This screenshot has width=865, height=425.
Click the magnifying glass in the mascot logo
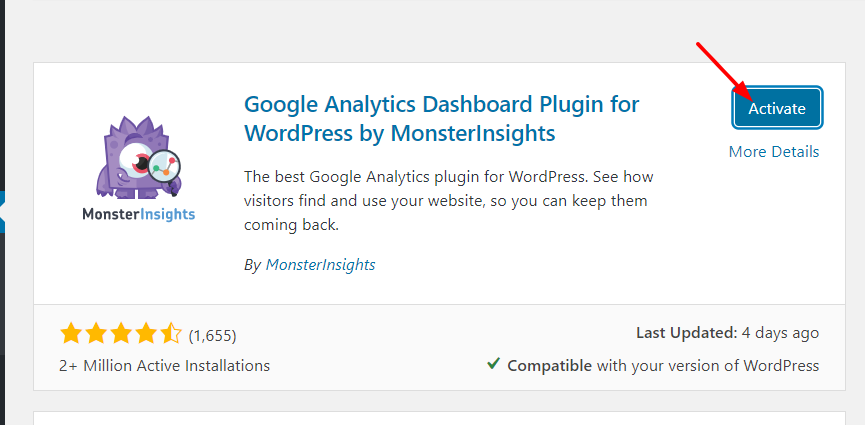(x=164, y=167)
